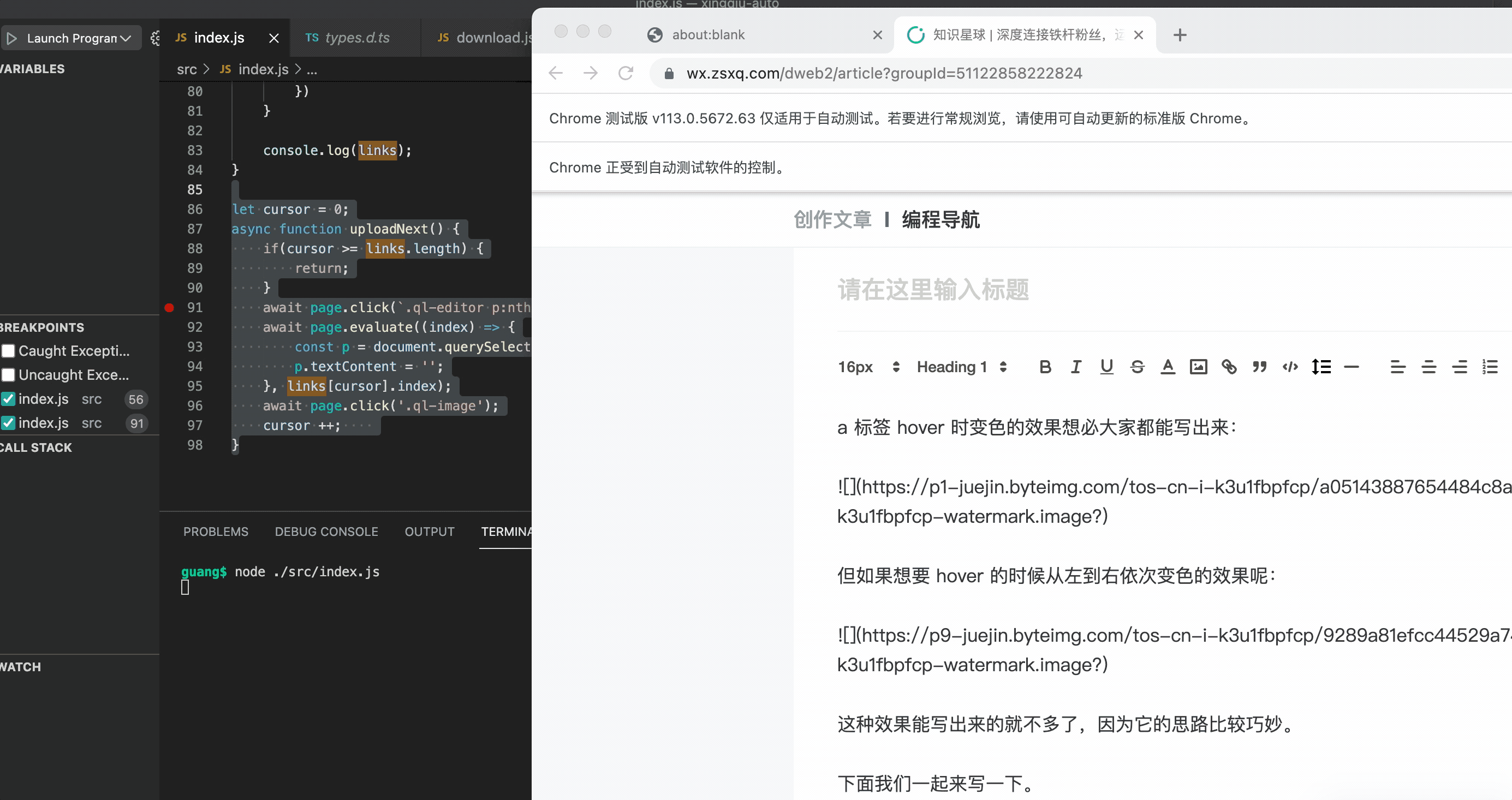Open the DEBUG CONSOLE panel tab
Screen dimensions: 1512x800
[326, 532]
